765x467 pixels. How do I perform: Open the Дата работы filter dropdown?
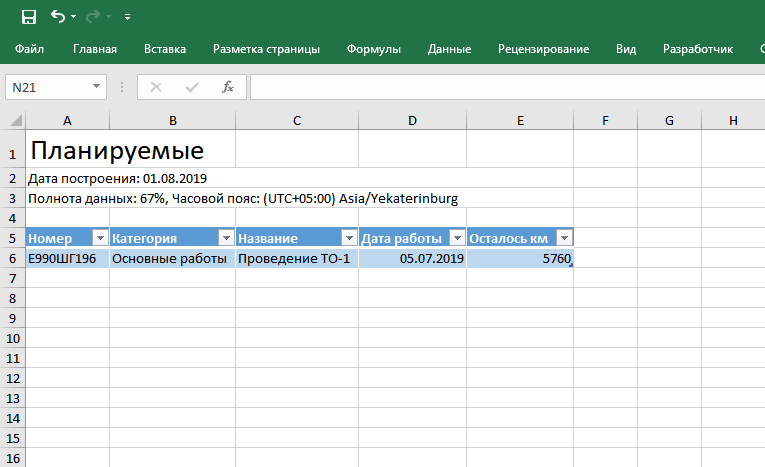coord(457,238)
